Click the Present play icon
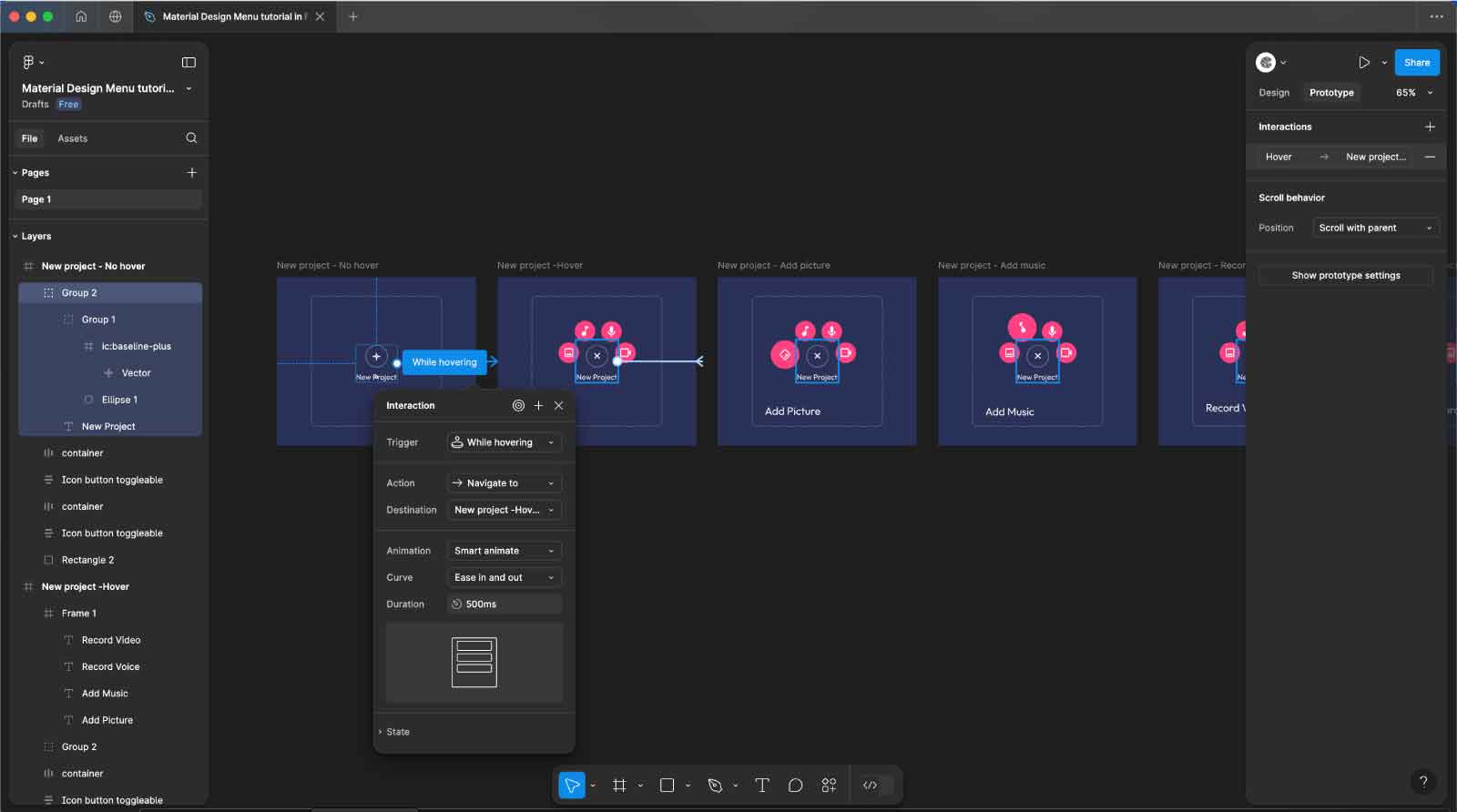Screen dimensions: 1457x812 coord(1363,63)
